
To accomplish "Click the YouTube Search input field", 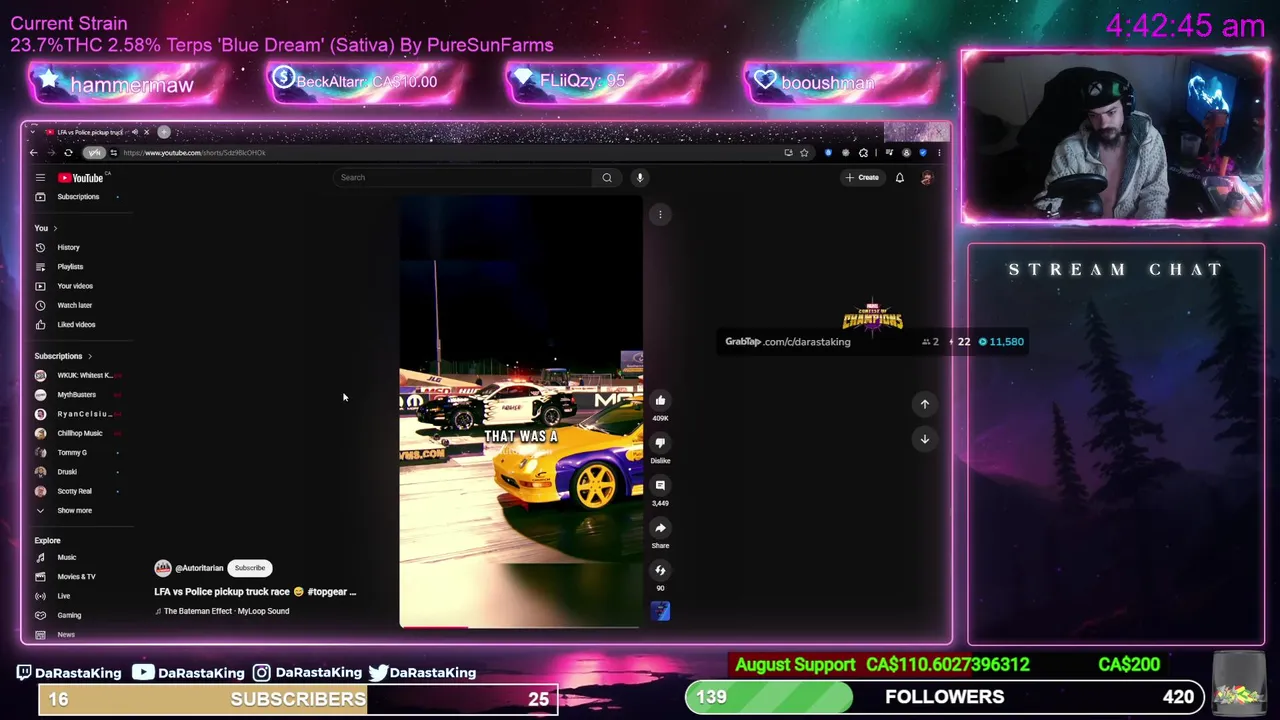I will 463,178.
